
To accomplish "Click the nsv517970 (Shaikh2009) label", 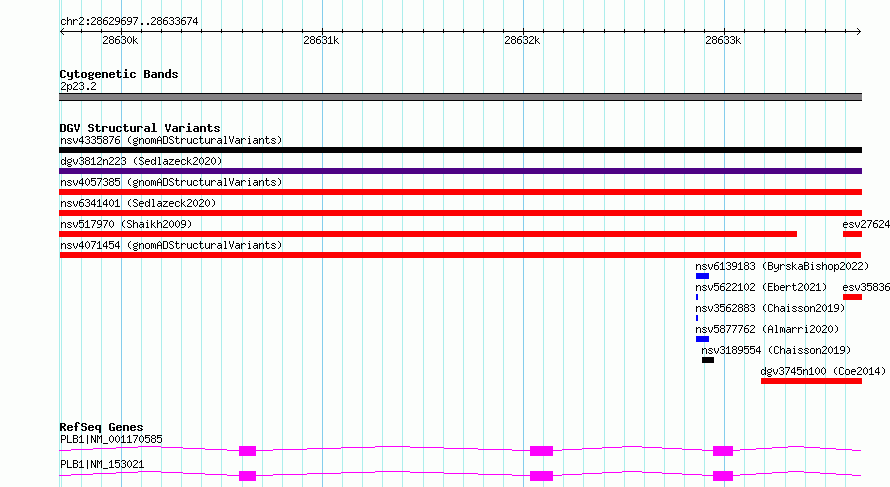I will 126,224.
